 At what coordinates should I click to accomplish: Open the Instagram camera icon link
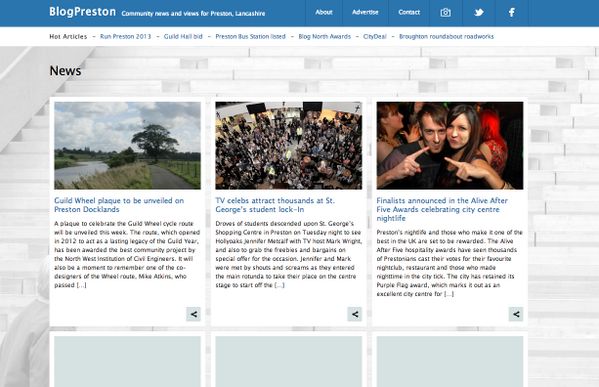pos(445,13)
